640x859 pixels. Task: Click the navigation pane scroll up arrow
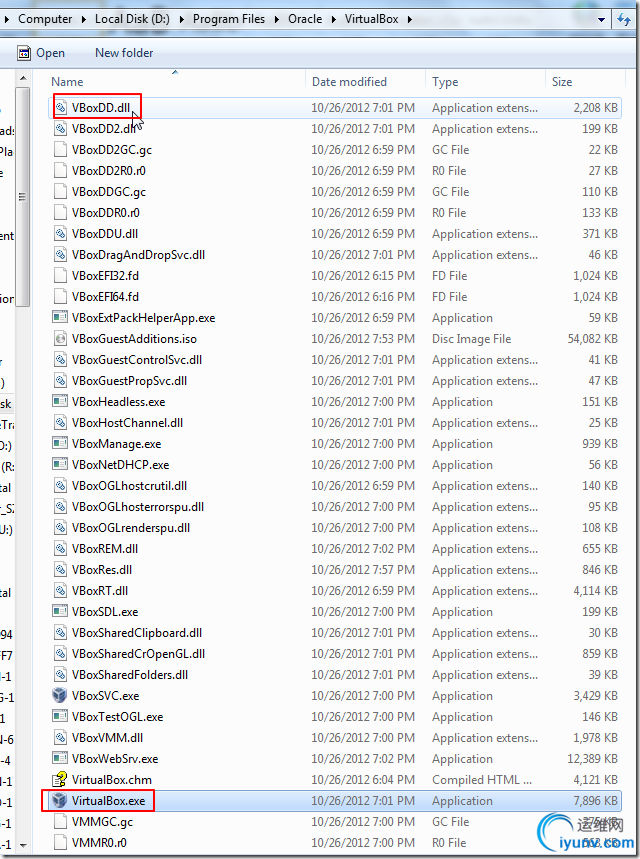point(23,79)
